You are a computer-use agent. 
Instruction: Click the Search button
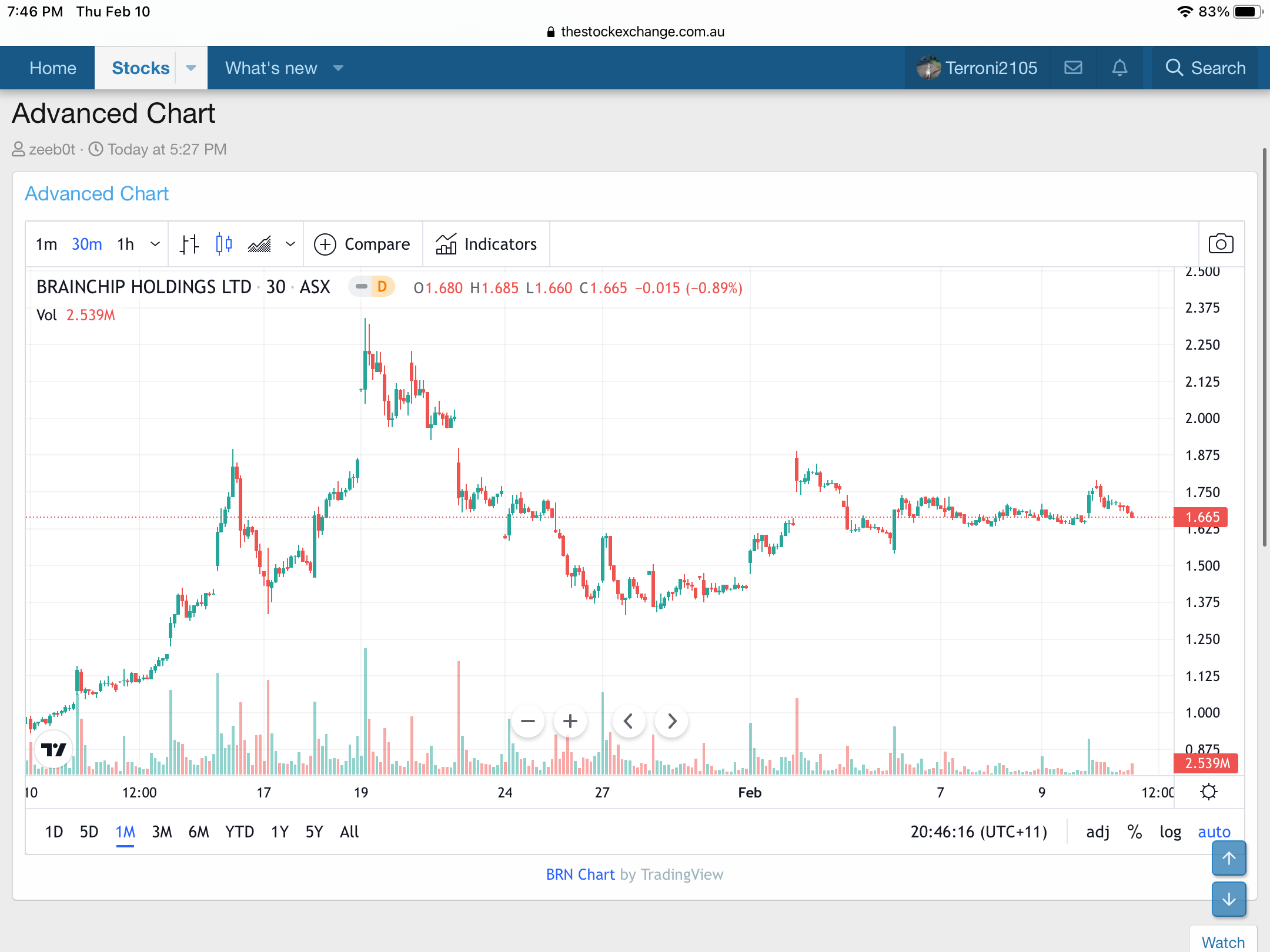[1205, 68]
